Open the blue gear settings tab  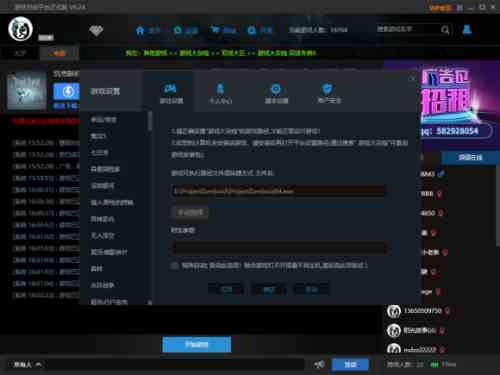276,89
